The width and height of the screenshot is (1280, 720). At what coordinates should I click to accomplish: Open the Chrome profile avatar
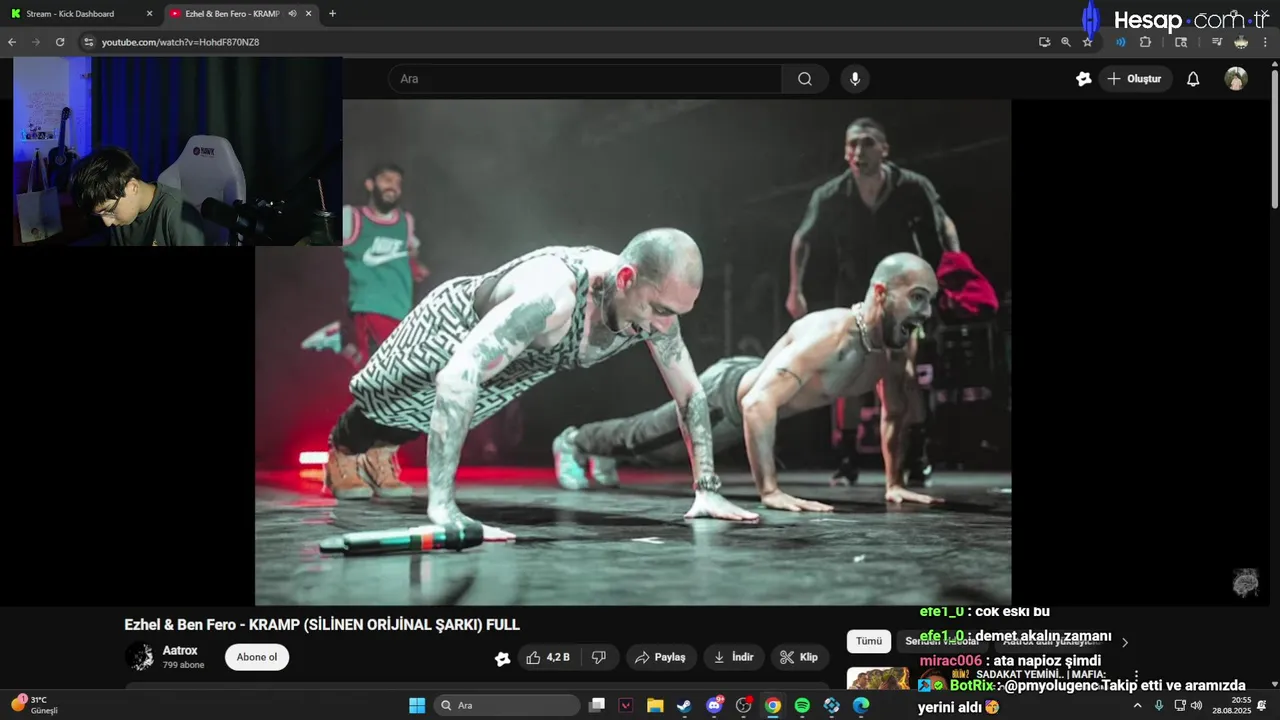click(x=1241, y=42)
